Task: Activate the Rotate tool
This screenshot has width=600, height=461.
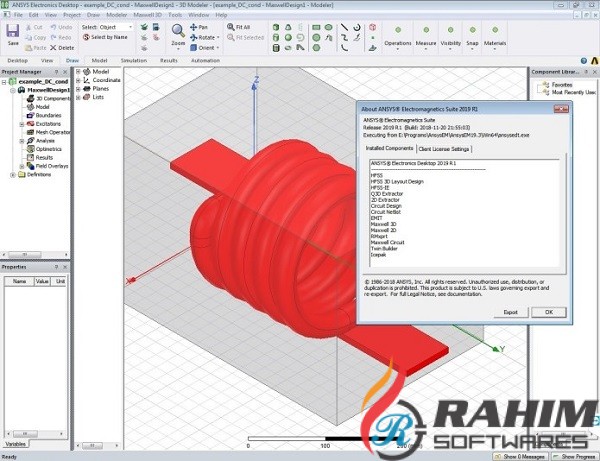Action: [x=204, y=37]
